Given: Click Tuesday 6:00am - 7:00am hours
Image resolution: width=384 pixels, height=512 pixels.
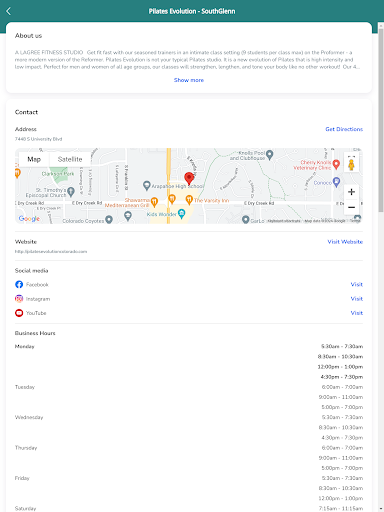Looking at the screenshot, I should (x=342, y=387).
